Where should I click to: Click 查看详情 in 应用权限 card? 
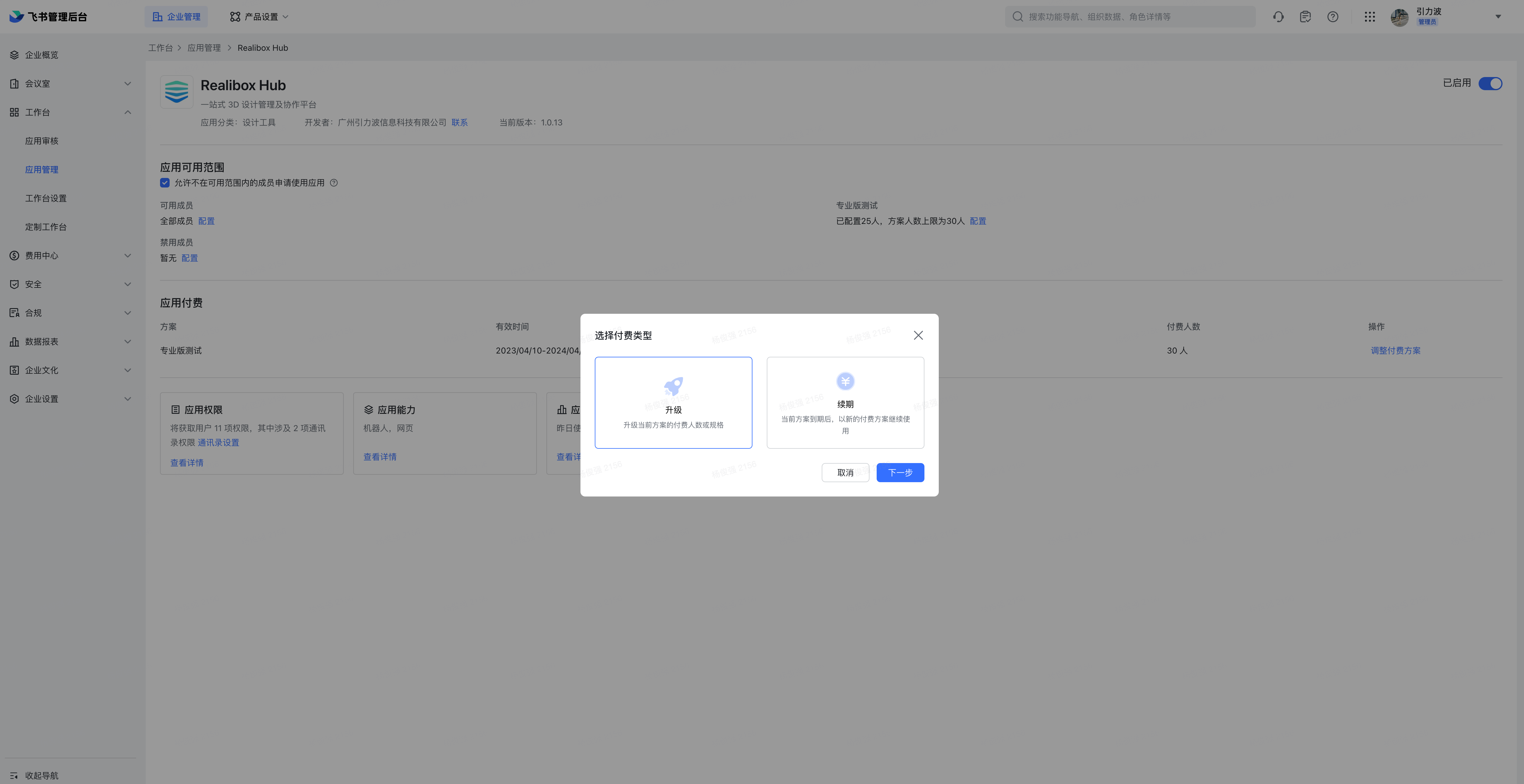click(187, 463)
